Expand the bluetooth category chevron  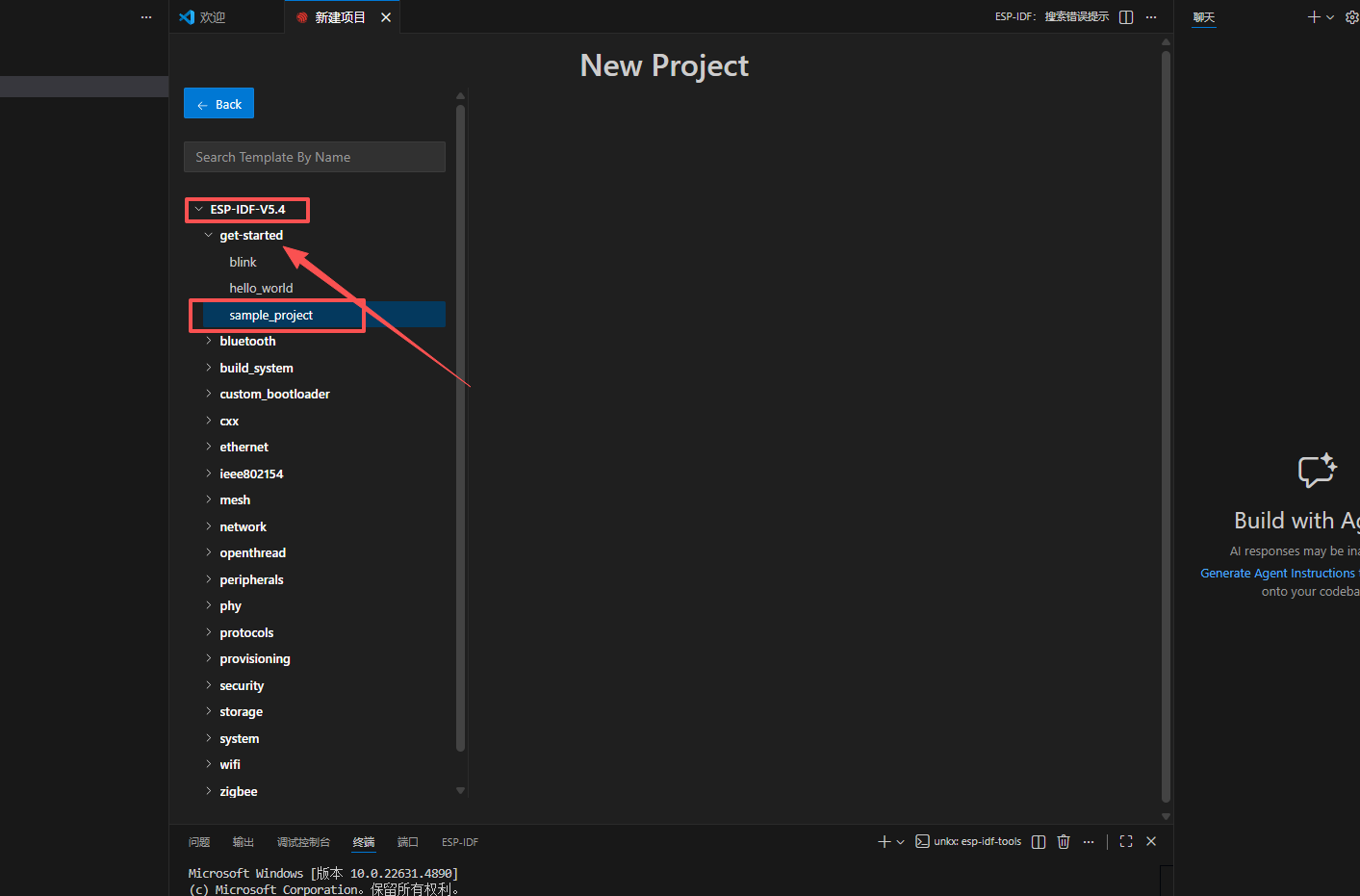click(208, 341)
